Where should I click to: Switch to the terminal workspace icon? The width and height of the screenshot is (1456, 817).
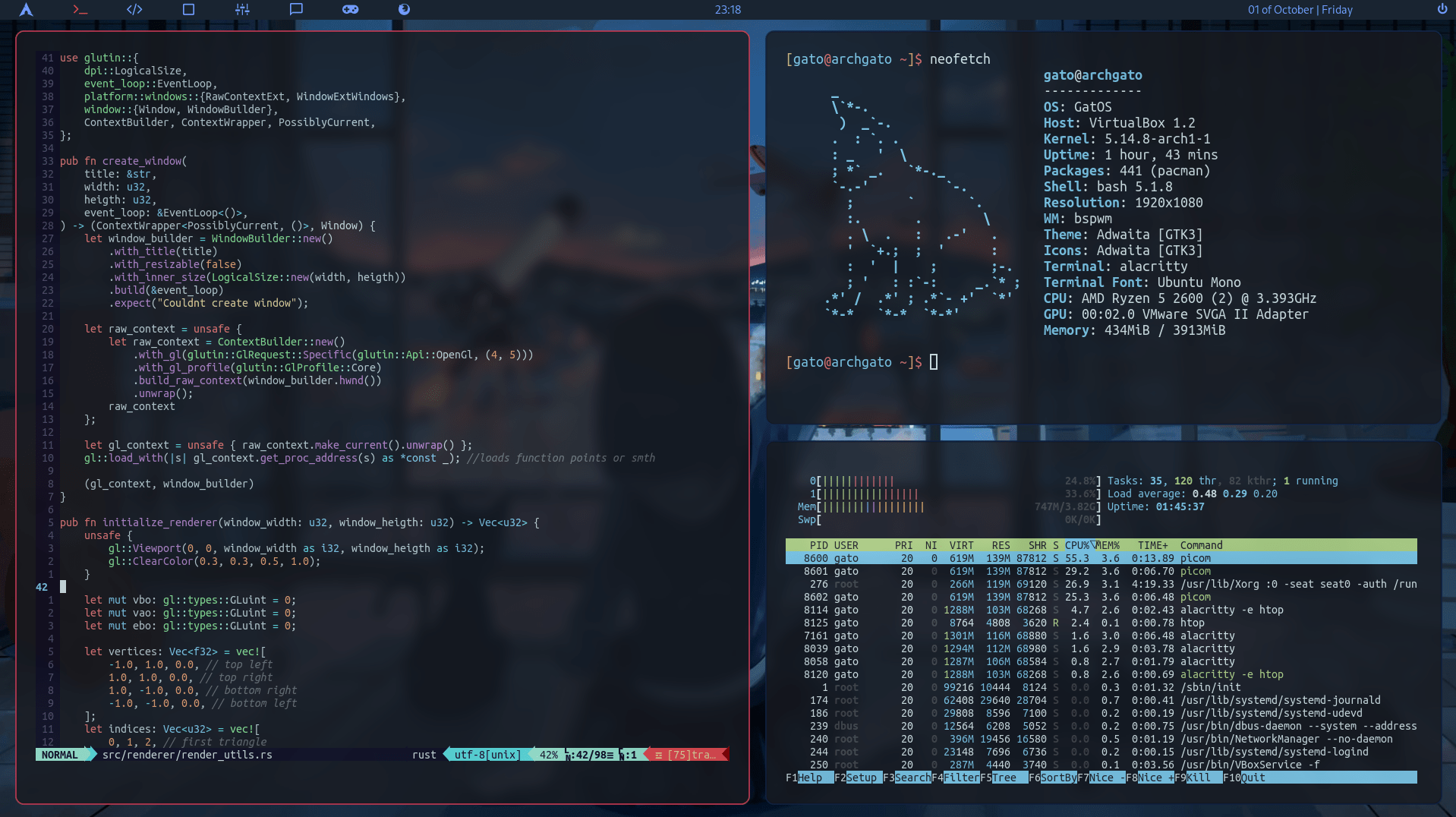(80, 10)
